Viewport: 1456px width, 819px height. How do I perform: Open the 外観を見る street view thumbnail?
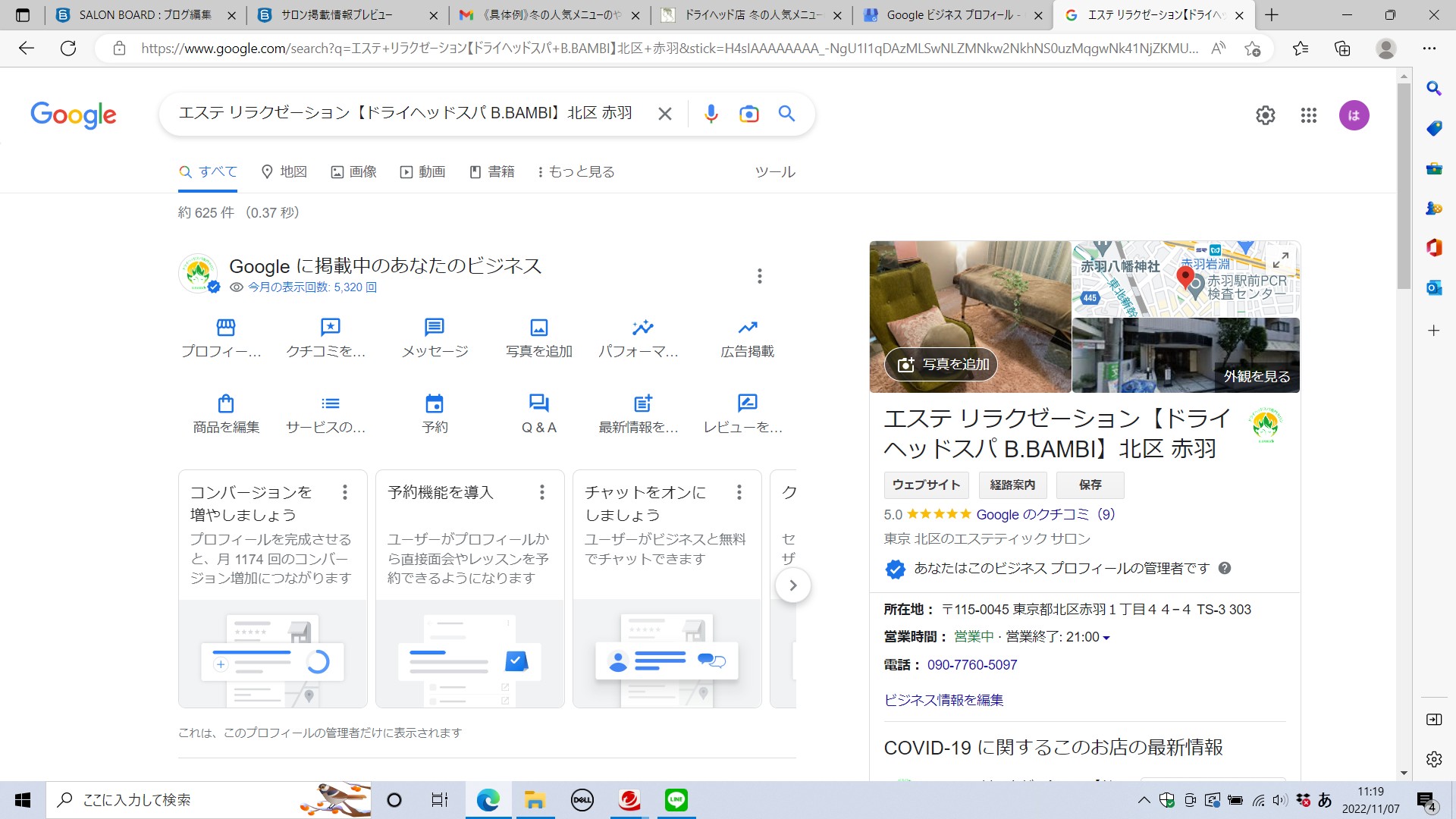pyautogui.click(x=1185, y=355)
